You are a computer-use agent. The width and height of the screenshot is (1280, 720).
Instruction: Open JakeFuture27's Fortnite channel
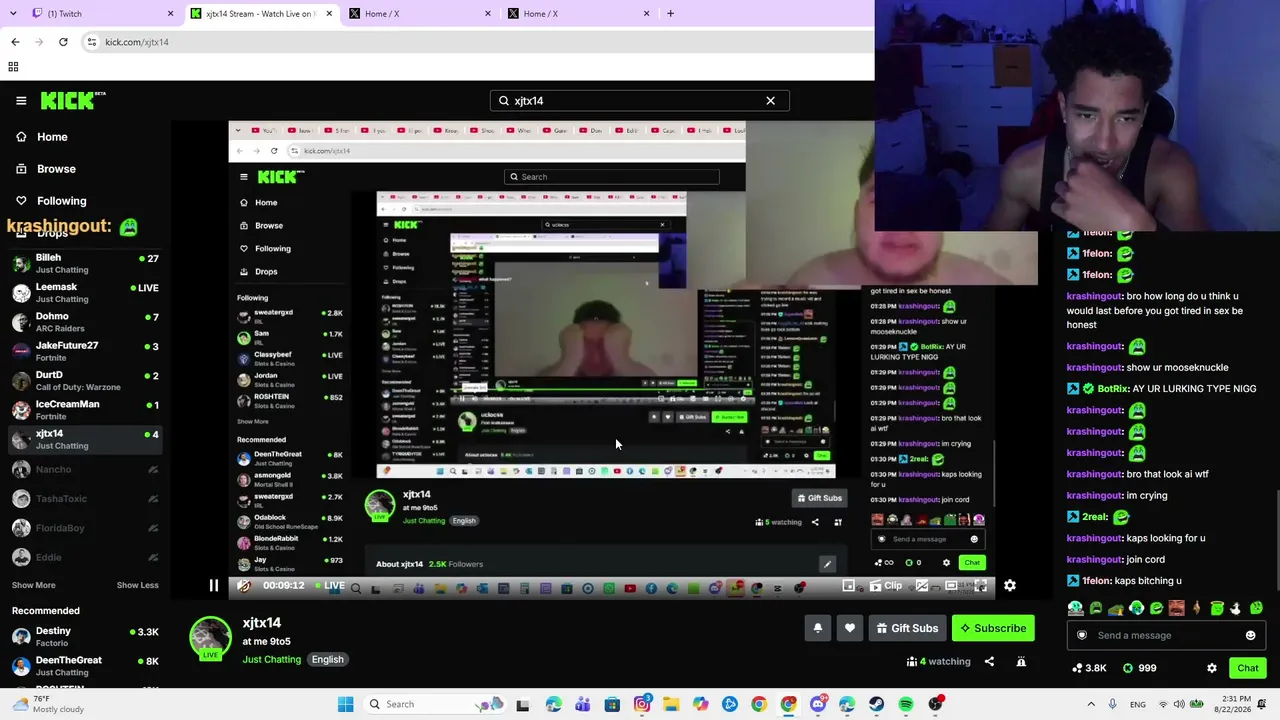(x=85, y=352)
